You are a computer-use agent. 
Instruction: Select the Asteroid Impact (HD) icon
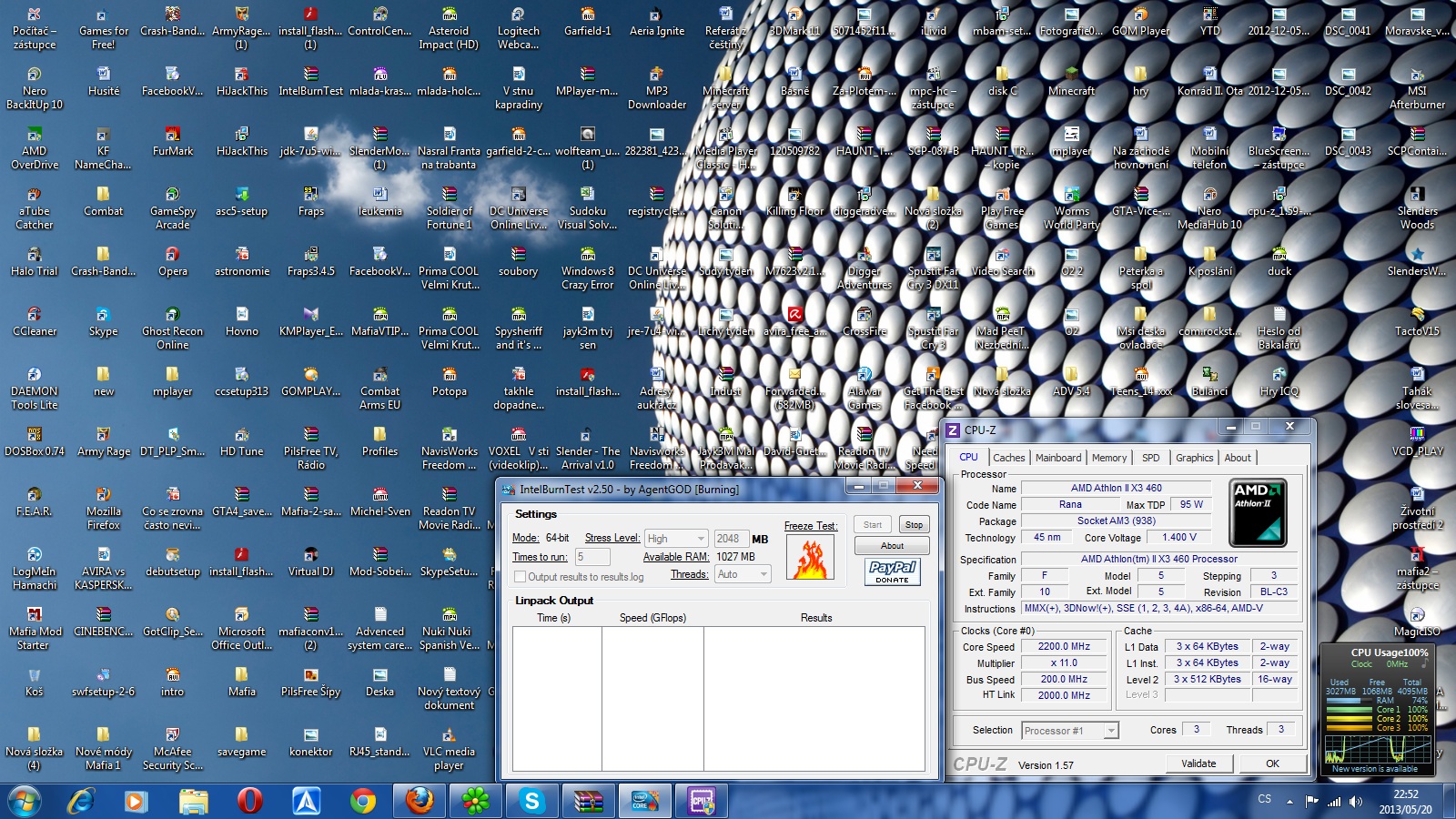pyautogui.click(x=449, y=29)
